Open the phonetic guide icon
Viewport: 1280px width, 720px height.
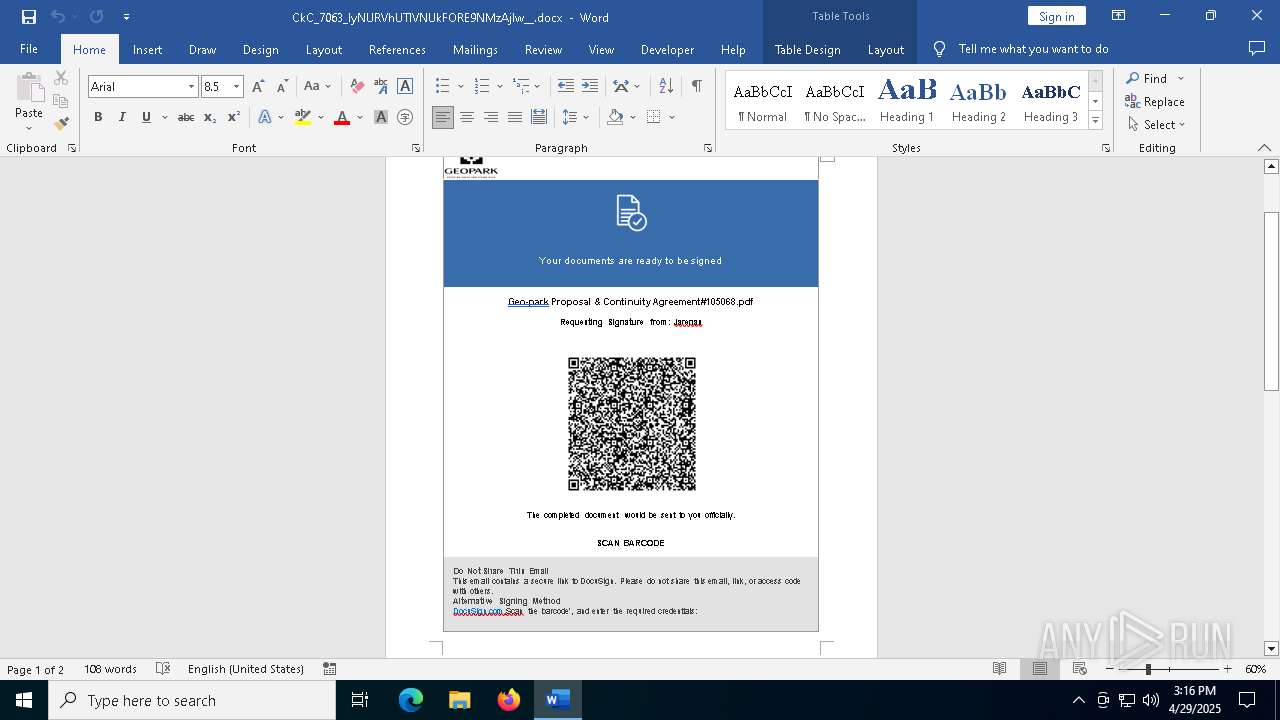click(x=381, y=87)
